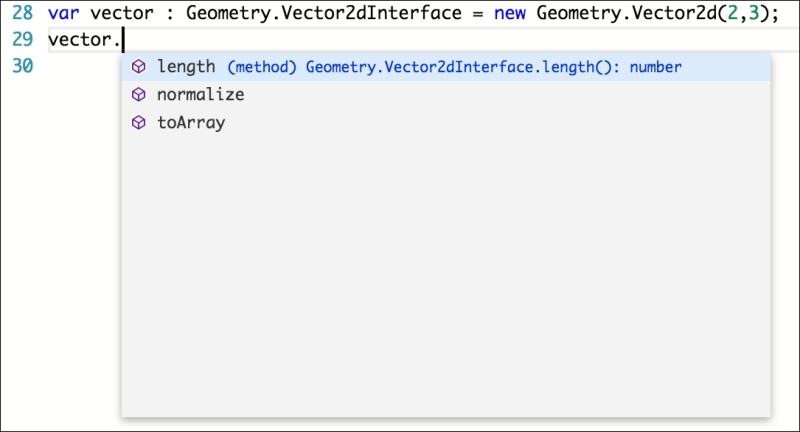This screenshot has height=432, width=800.
Task: Click the empty area of the suggestion popup
Action: click(446, 275)
